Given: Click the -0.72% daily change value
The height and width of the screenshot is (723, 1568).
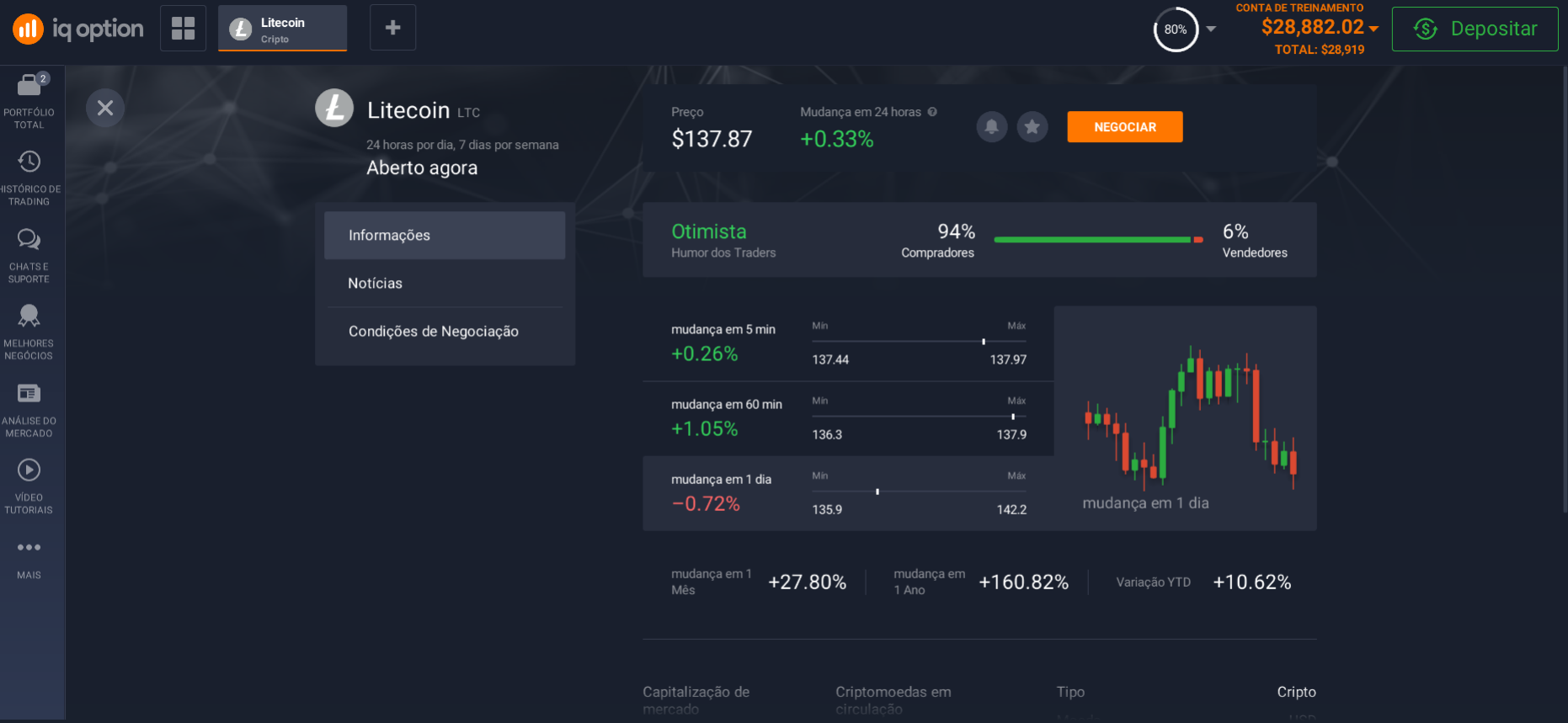Looking at the screenshot, I should 706,503.
